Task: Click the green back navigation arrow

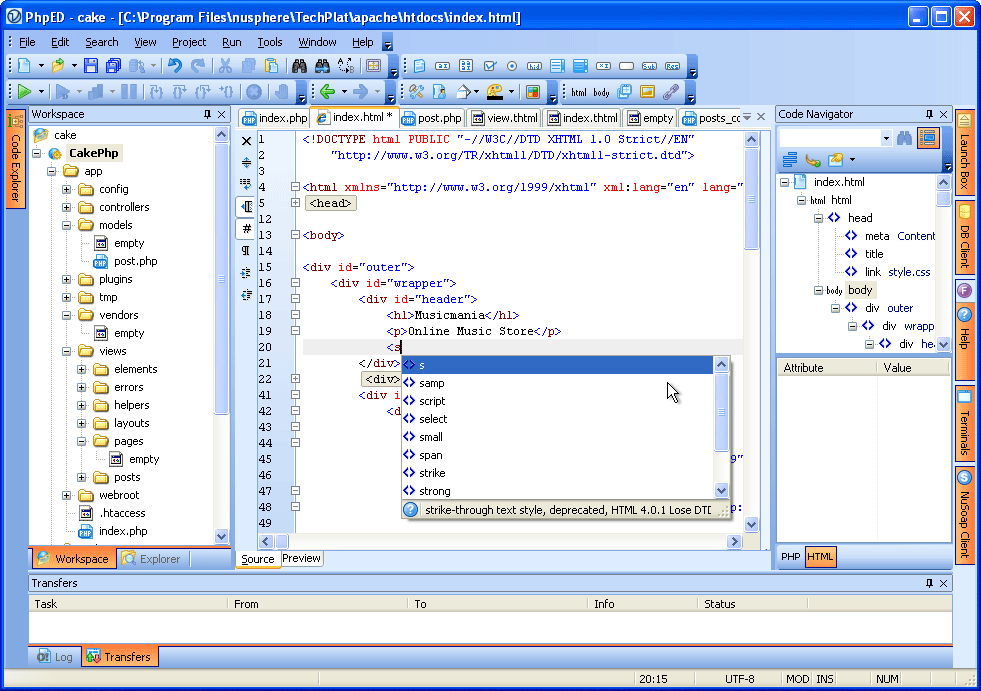Action: [327, 92]
